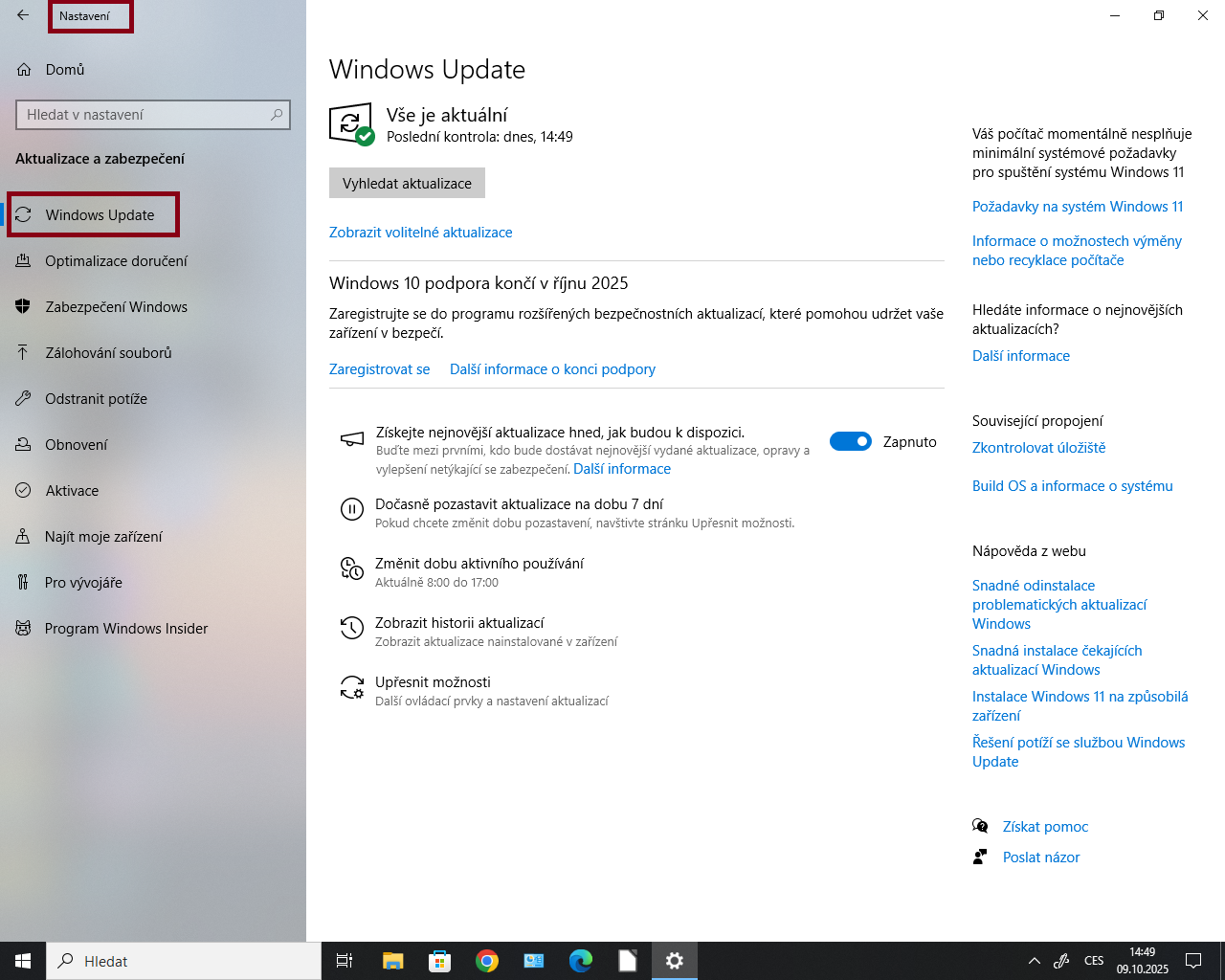Open File Explorer from the taskbar
The width and height of the screenshot is (1225, 980).
tap(392, 961)
